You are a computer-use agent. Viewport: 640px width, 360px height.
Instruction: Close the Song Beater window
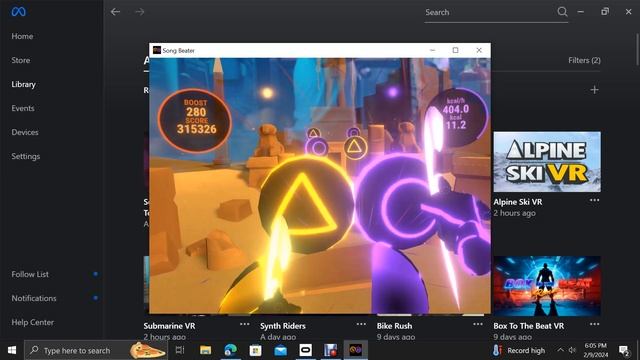tap(479, 50)
